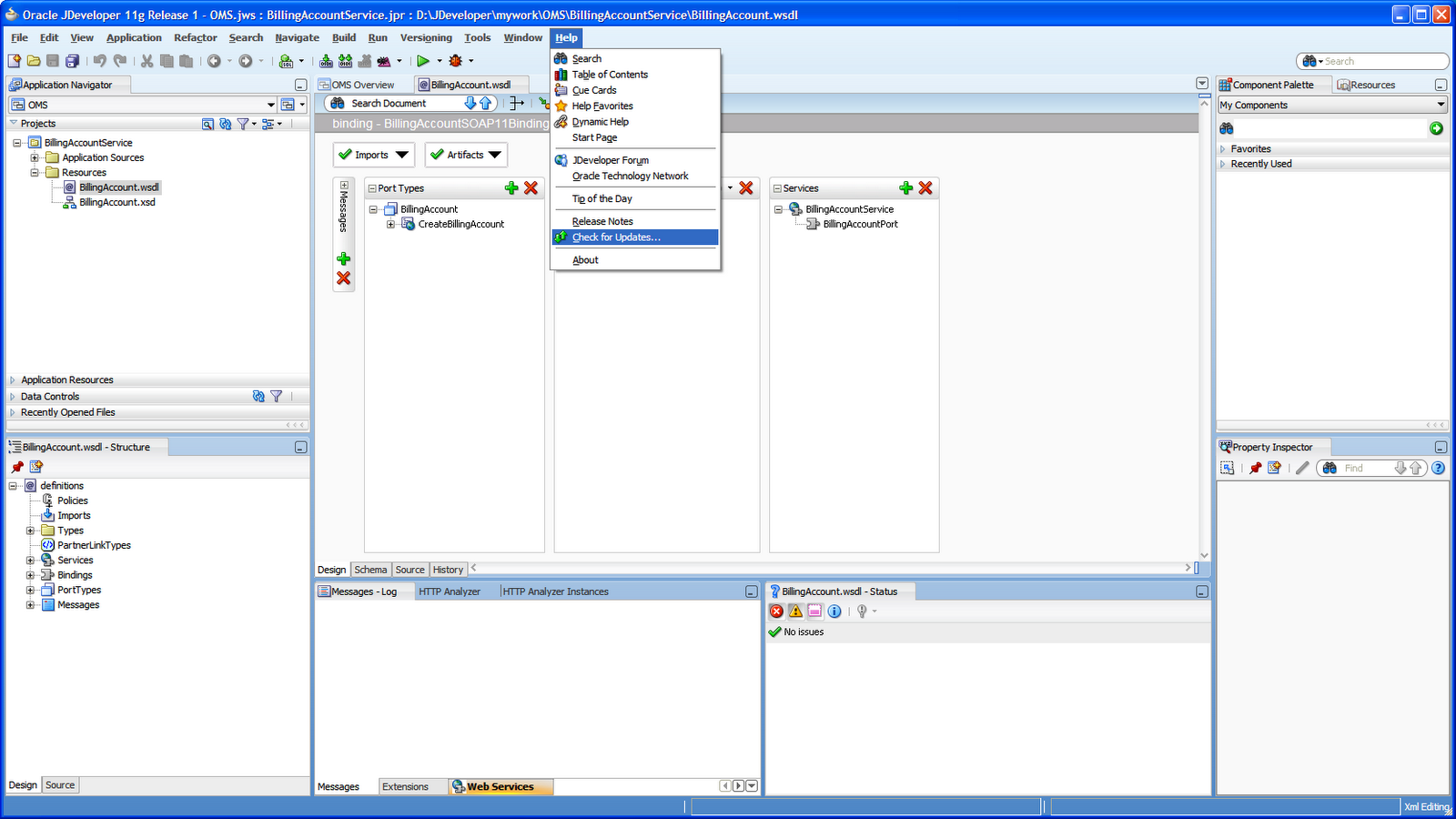Expand the Application Sources folder
Image resolution: width=1456 pixels, height=819 pixels.
tap(35, 157)
